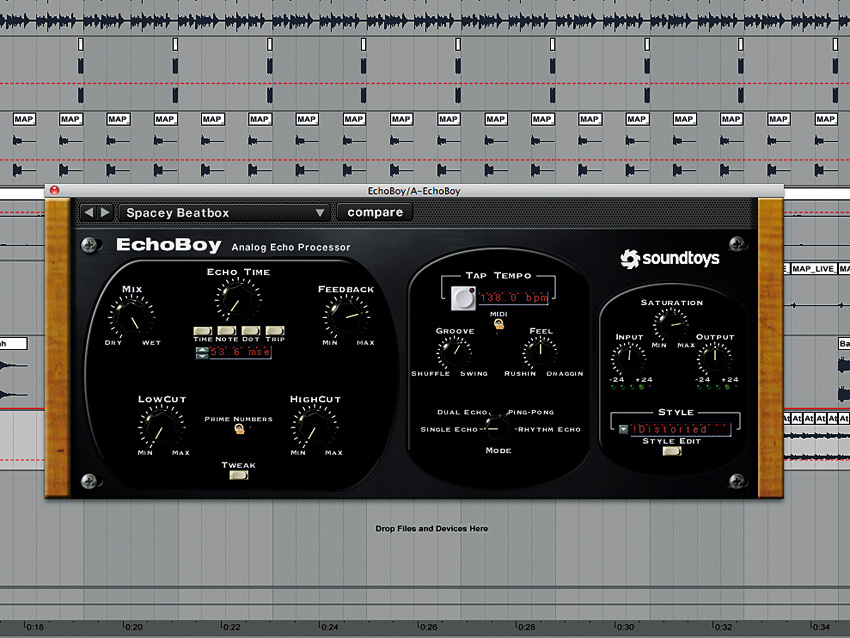Select Dual Echo mode label
This screenshot has height=638, width=850.
click(462, 412)
